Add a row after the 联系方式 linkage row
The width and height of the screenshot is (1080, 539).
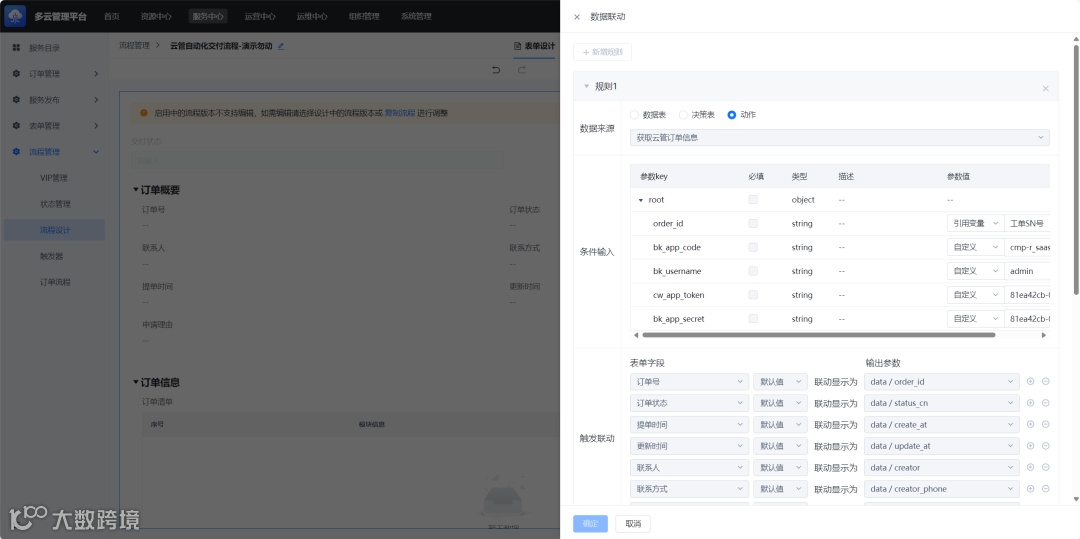(1030, 489)
